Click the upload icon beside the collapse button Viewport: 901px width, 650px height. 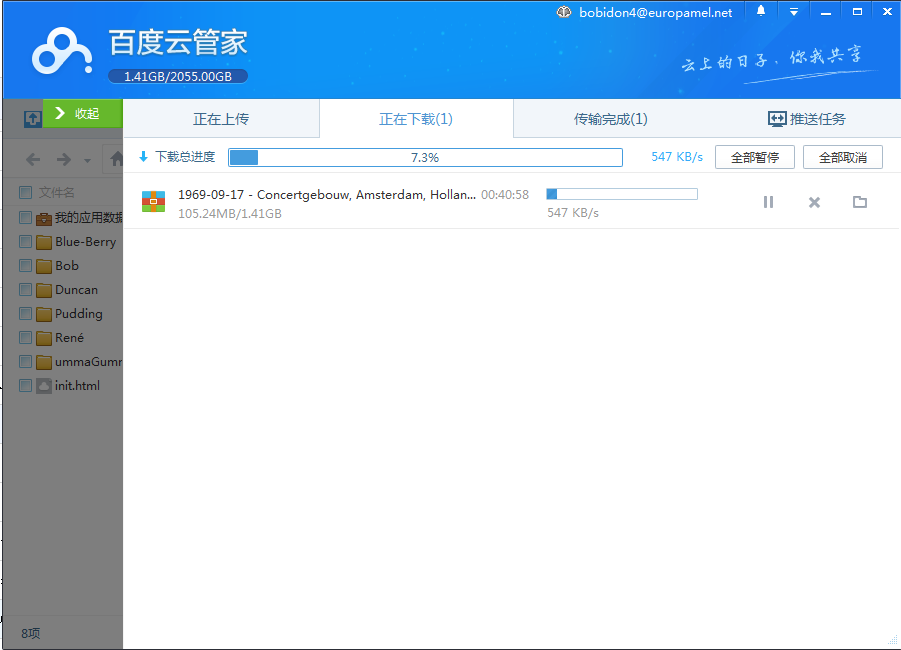(32, 118)
